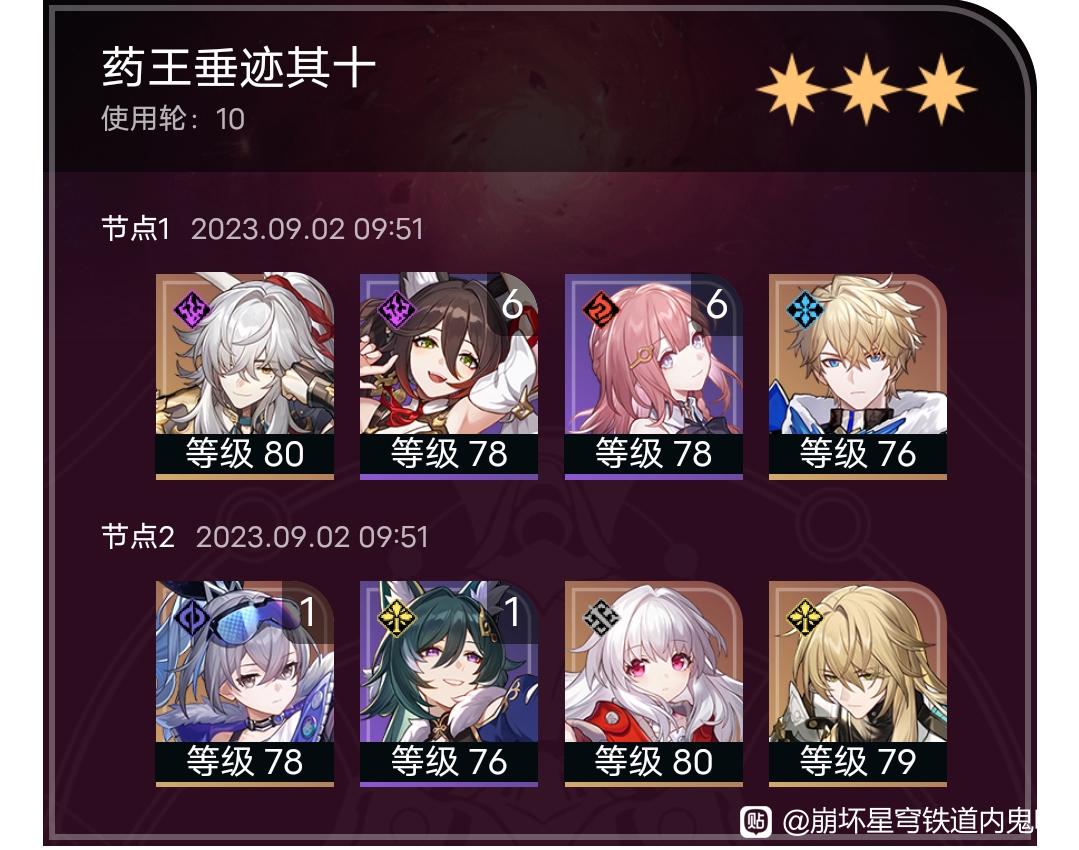
Task: Select the green-haired level 76 character card
Action: pyautogui.click(x=449, y=683)
